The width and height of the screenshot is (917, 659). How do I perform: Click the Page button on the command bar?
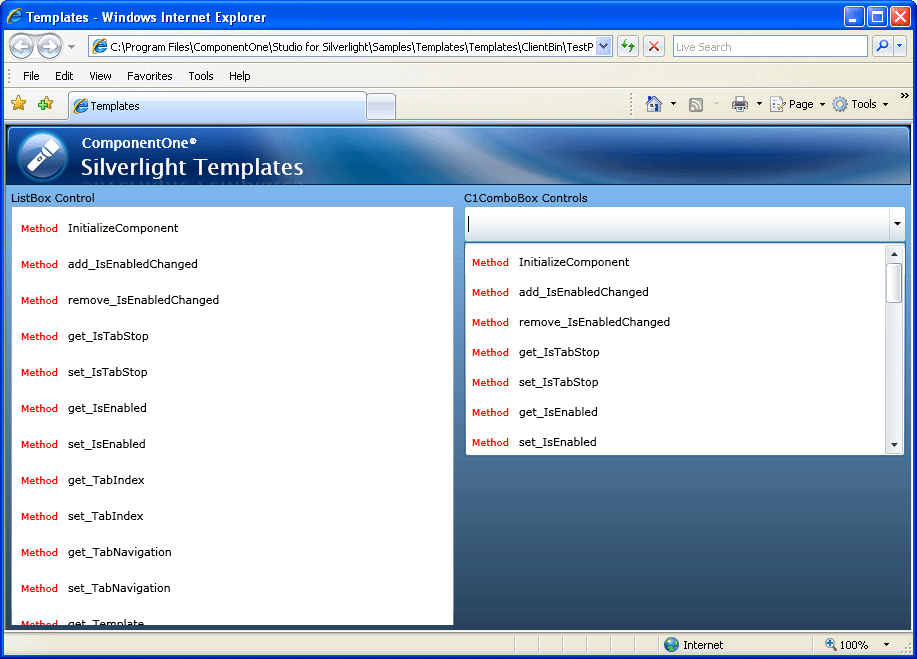(x=797, y=103)
